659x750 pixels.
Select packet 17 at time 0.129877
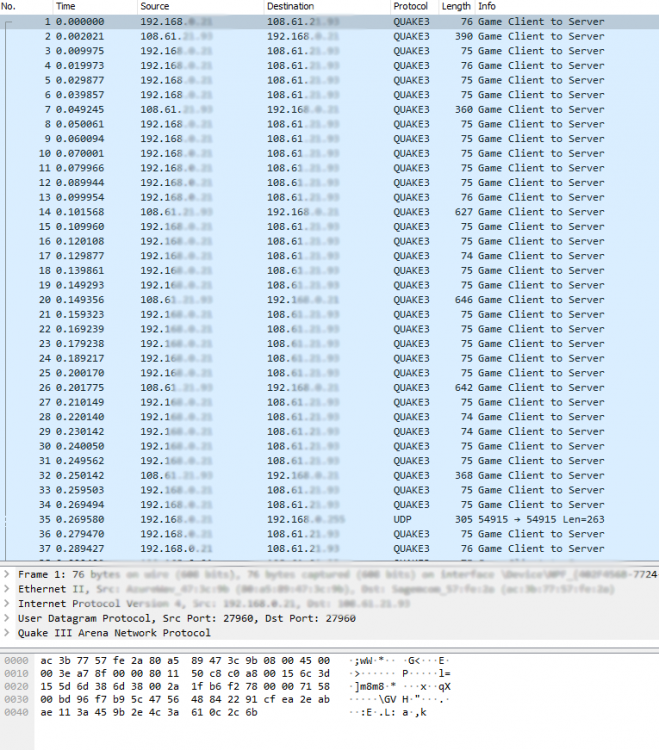pyautogui.click(x=330, y=256)
